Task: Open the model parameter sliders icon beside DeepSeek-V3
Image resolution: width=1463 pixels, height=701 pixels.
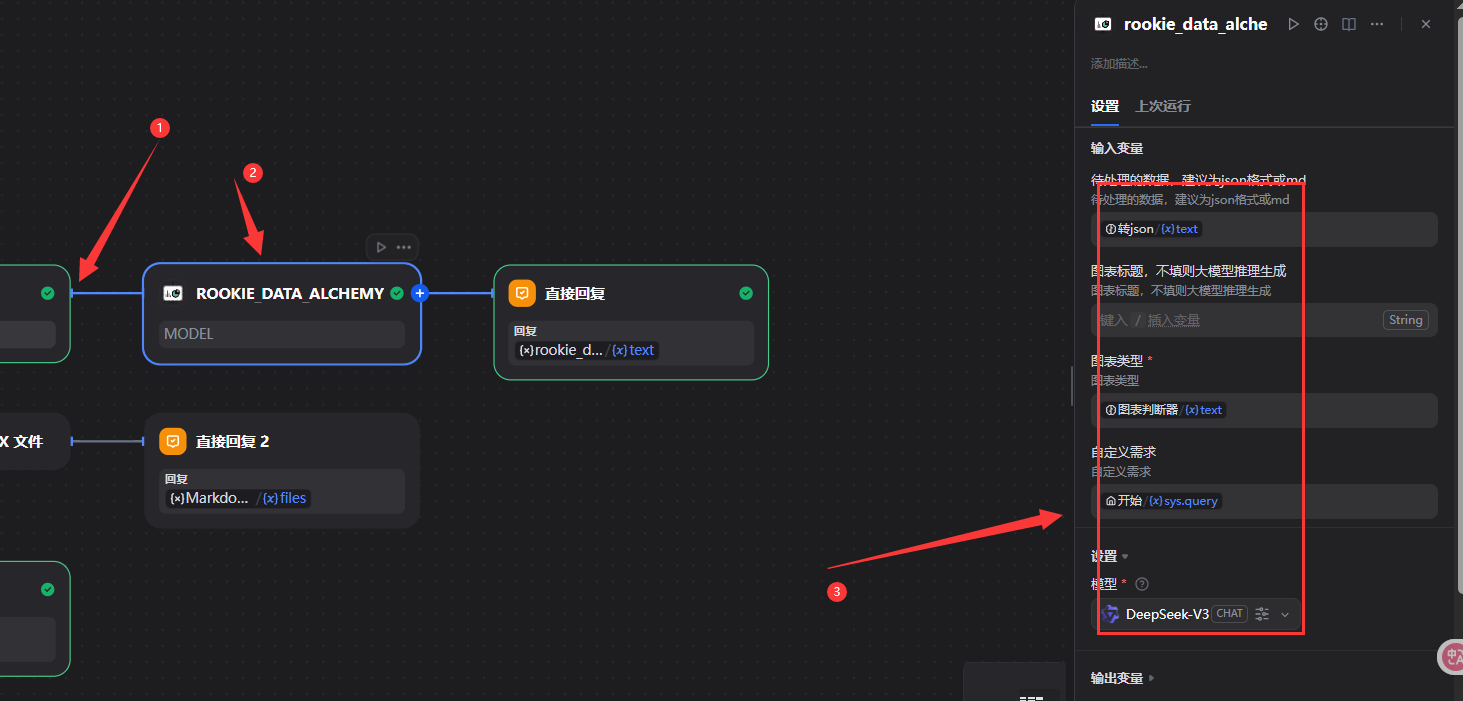Action: 1262,614
